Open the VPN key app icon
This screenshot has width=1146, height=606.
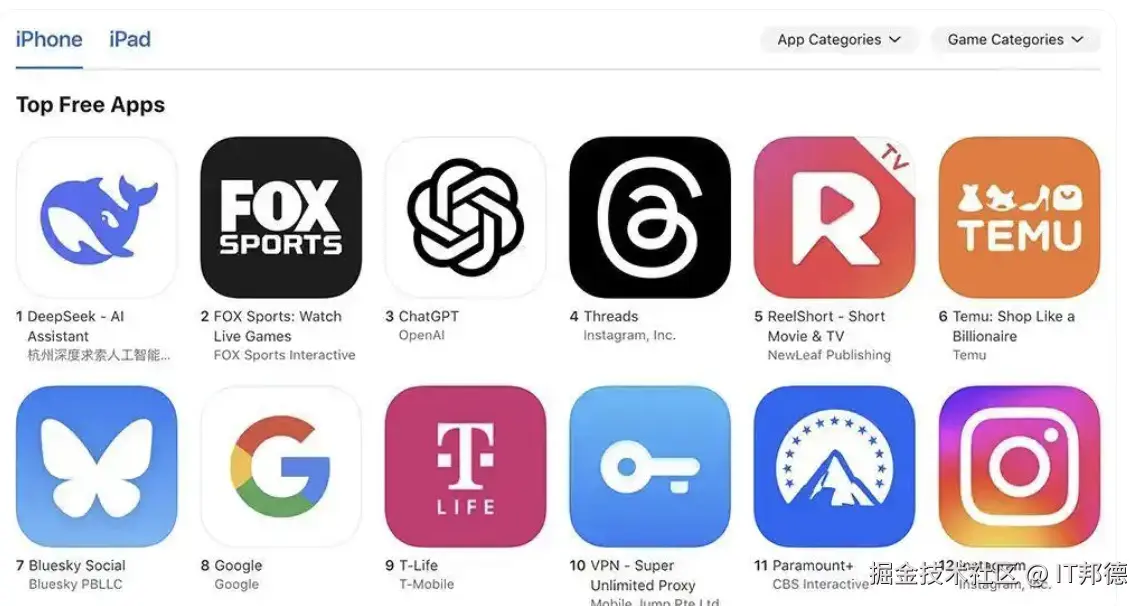[x=650, y=466]
